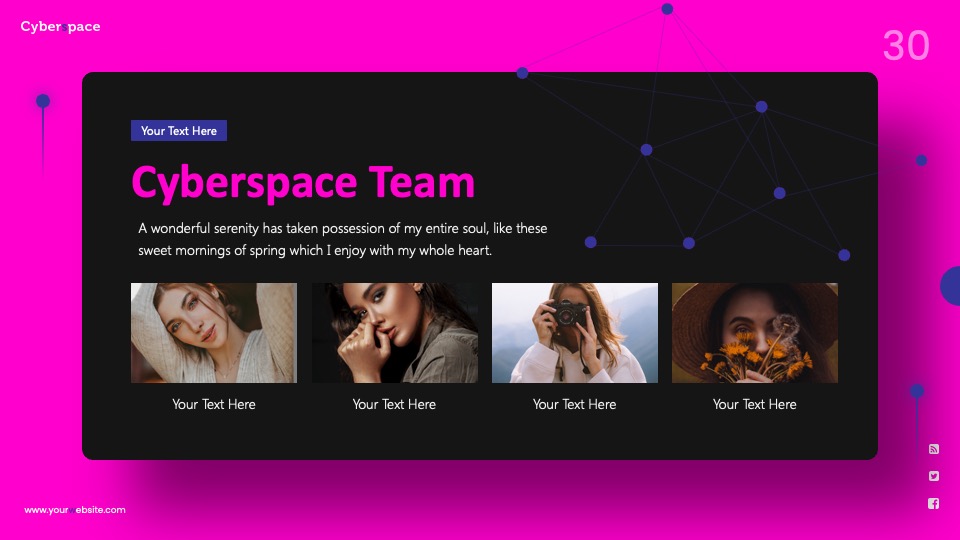Image resolution: width=960 pixels, height=540 pixels.
Task: Click caption under the flowers photo
Action: pos(754,404)
